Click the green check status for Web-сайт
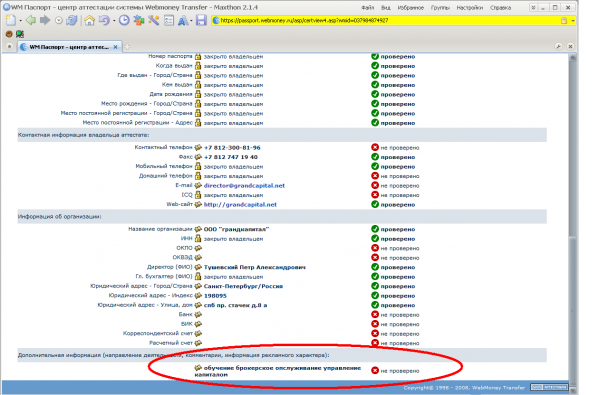 point(375,204)
